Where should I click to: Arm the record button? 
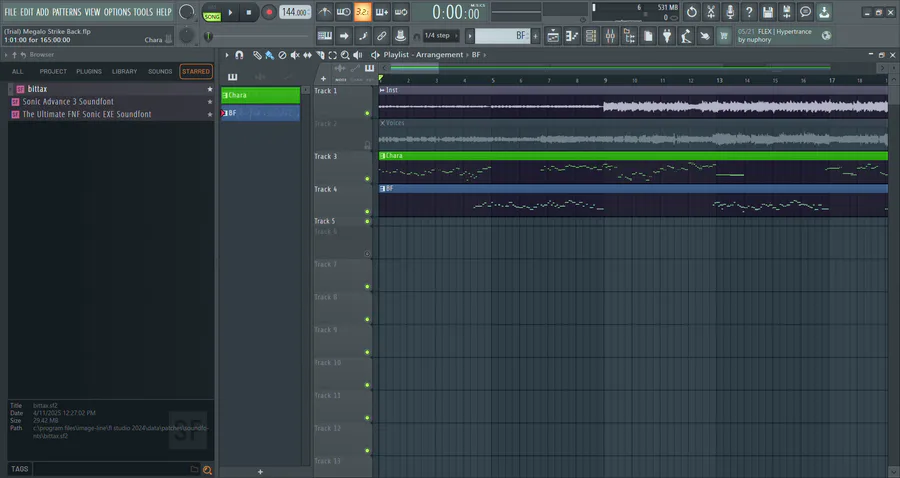click(268, 12)
